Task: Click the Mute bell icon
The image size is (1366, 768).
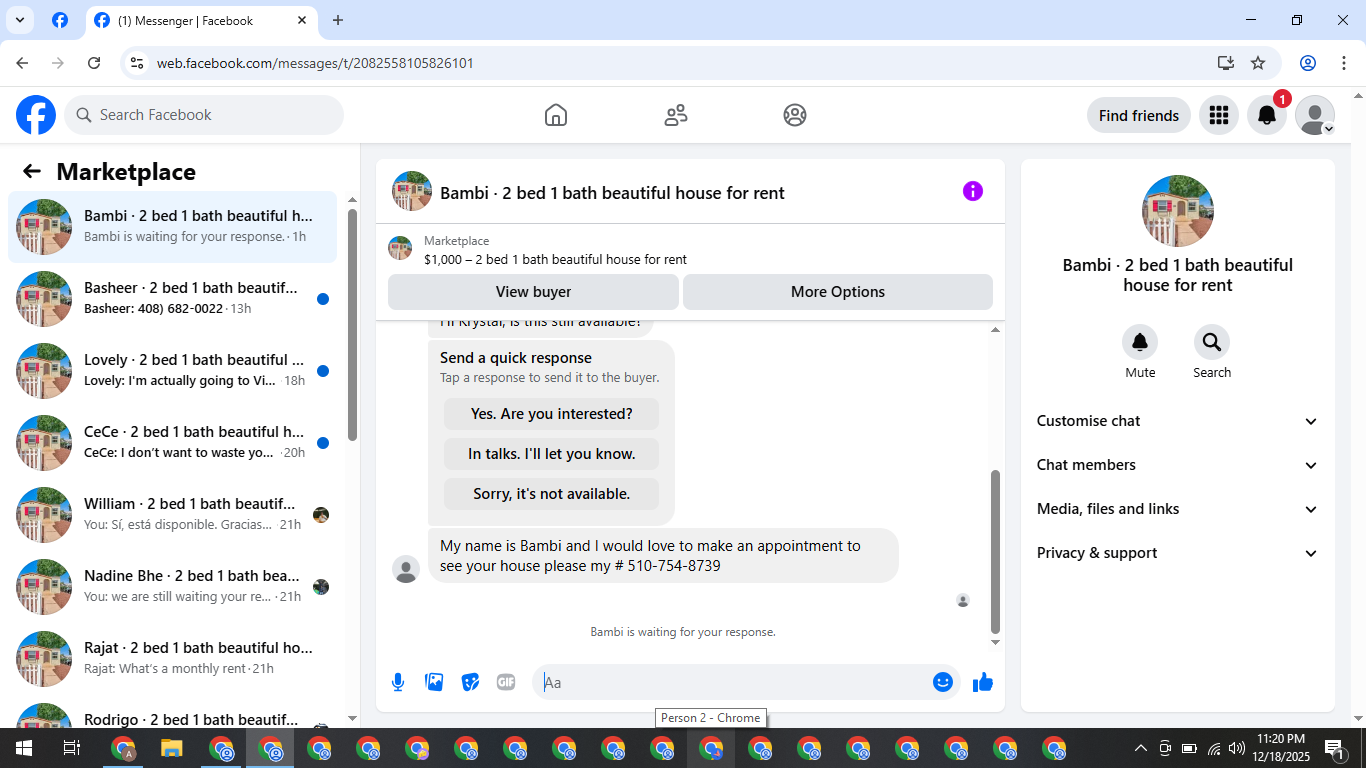Action: 1140,343
